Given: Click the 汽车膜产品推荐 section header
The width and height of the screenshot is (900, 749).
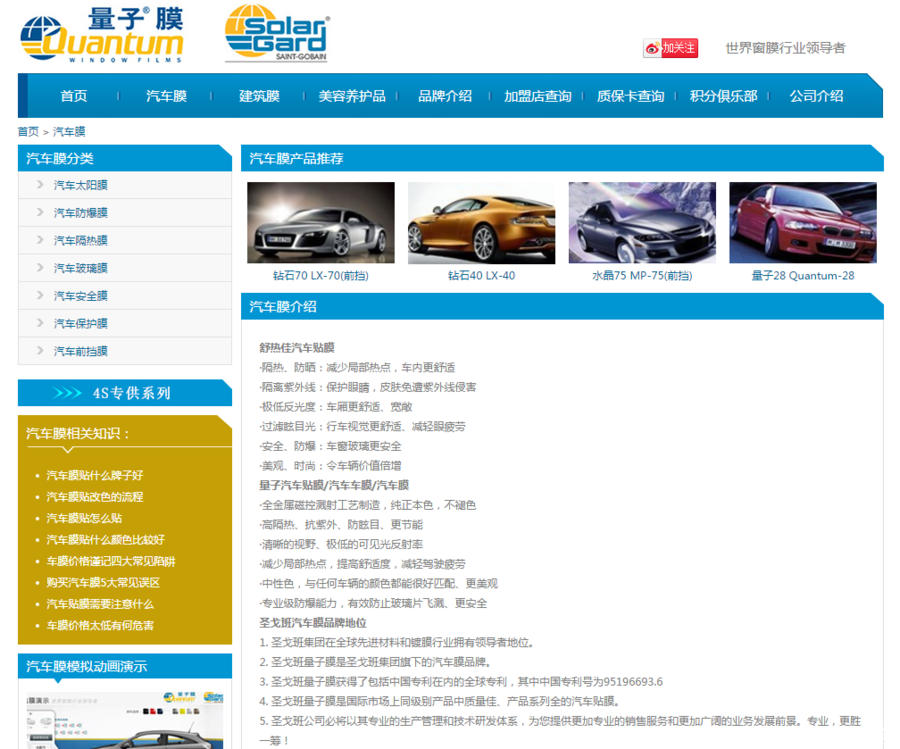Looking at the screenshot, I should point(562,158).
